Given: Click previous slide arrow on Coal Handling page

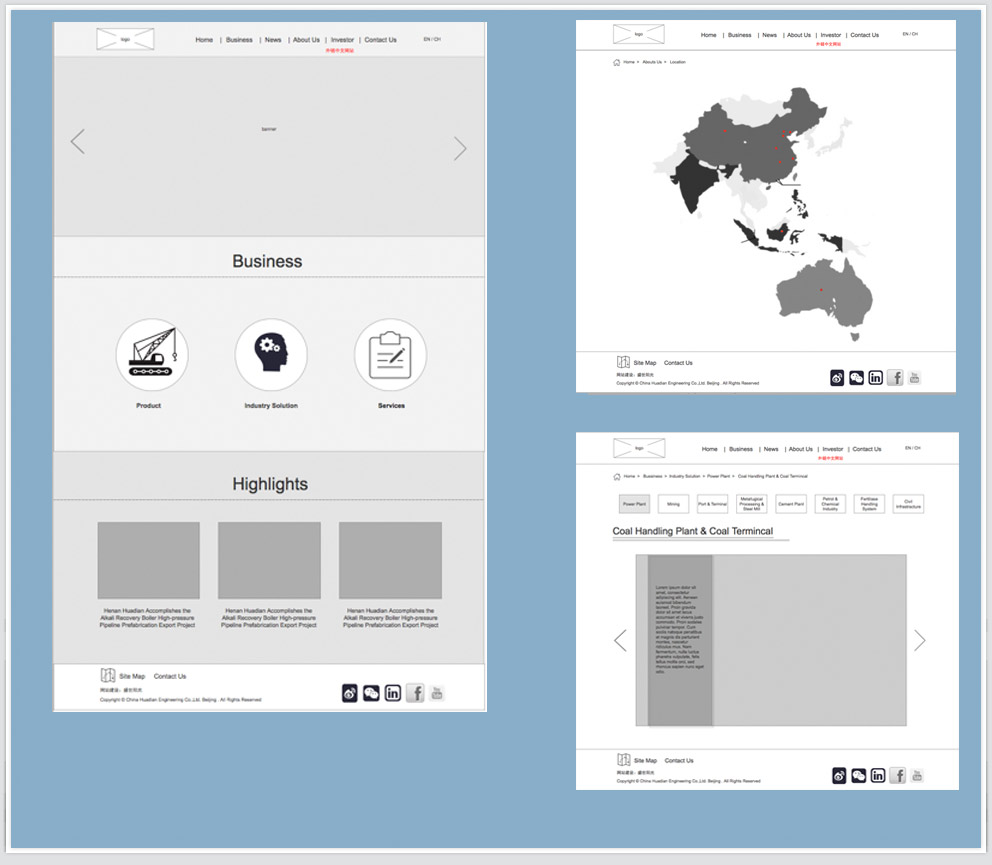Looking at the screenshot, I should tap(621, 640).
